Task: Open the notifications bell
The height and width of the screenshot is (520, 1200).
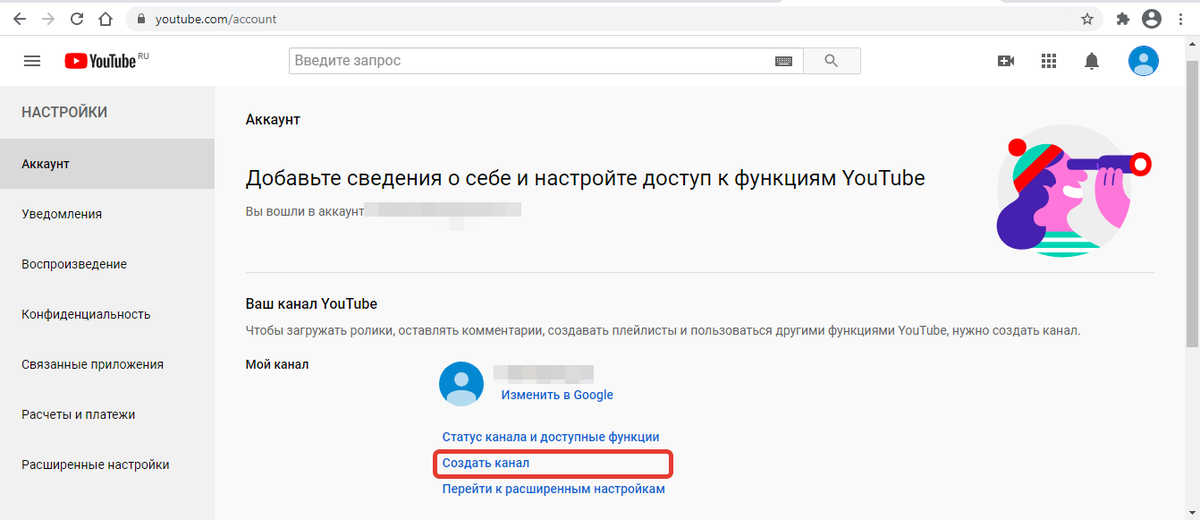Action: [x=1091, y=61]
